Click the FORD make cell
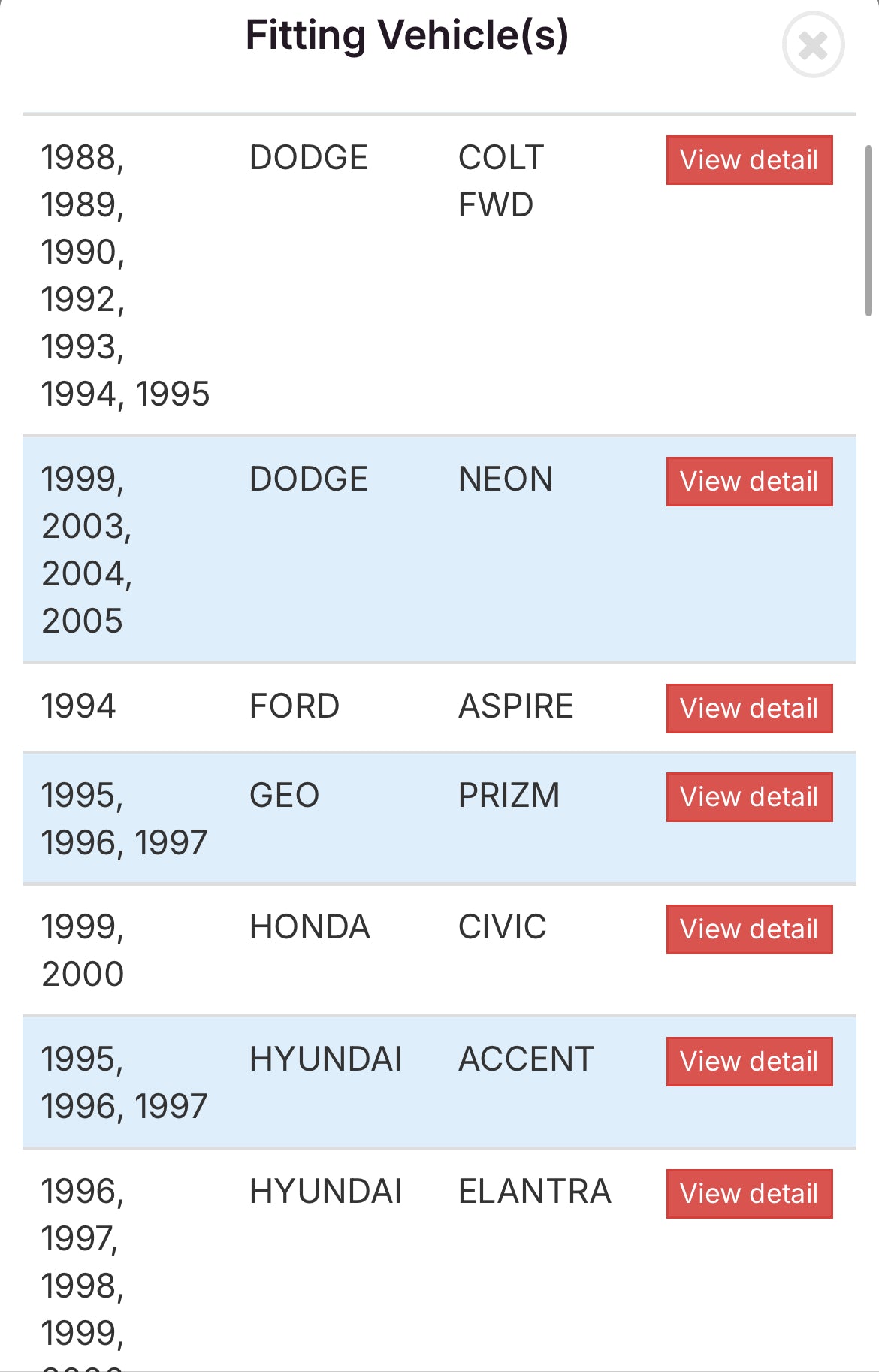879x1372 pixels. tap(294, 706)
